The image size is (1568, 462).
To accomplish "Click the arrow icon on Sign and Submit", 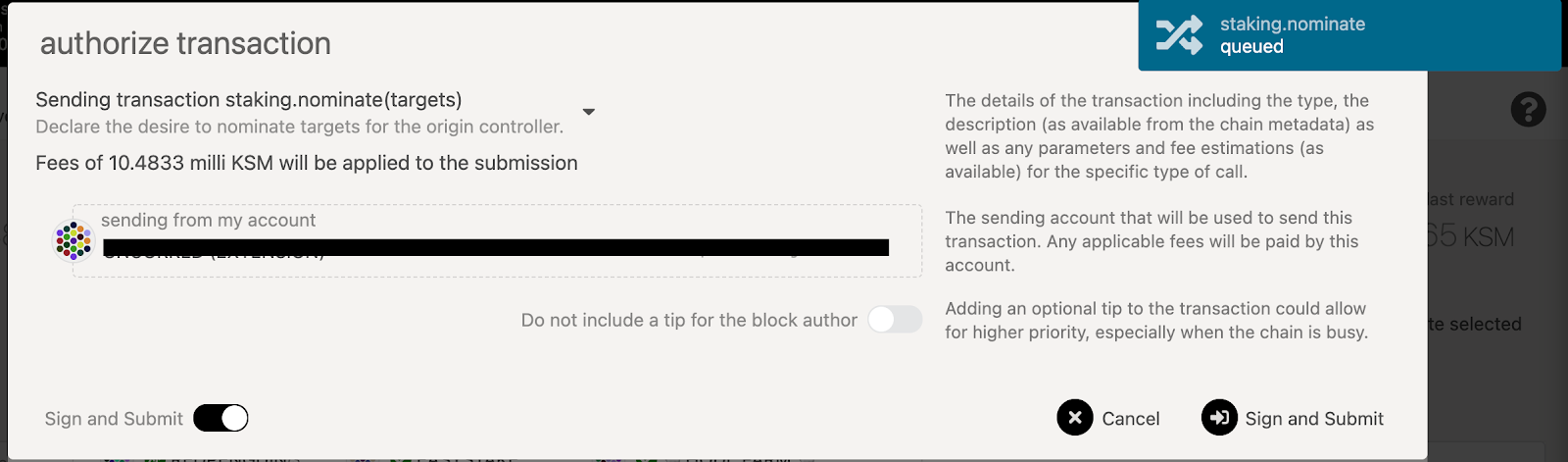I will [x=1219, y=418].
